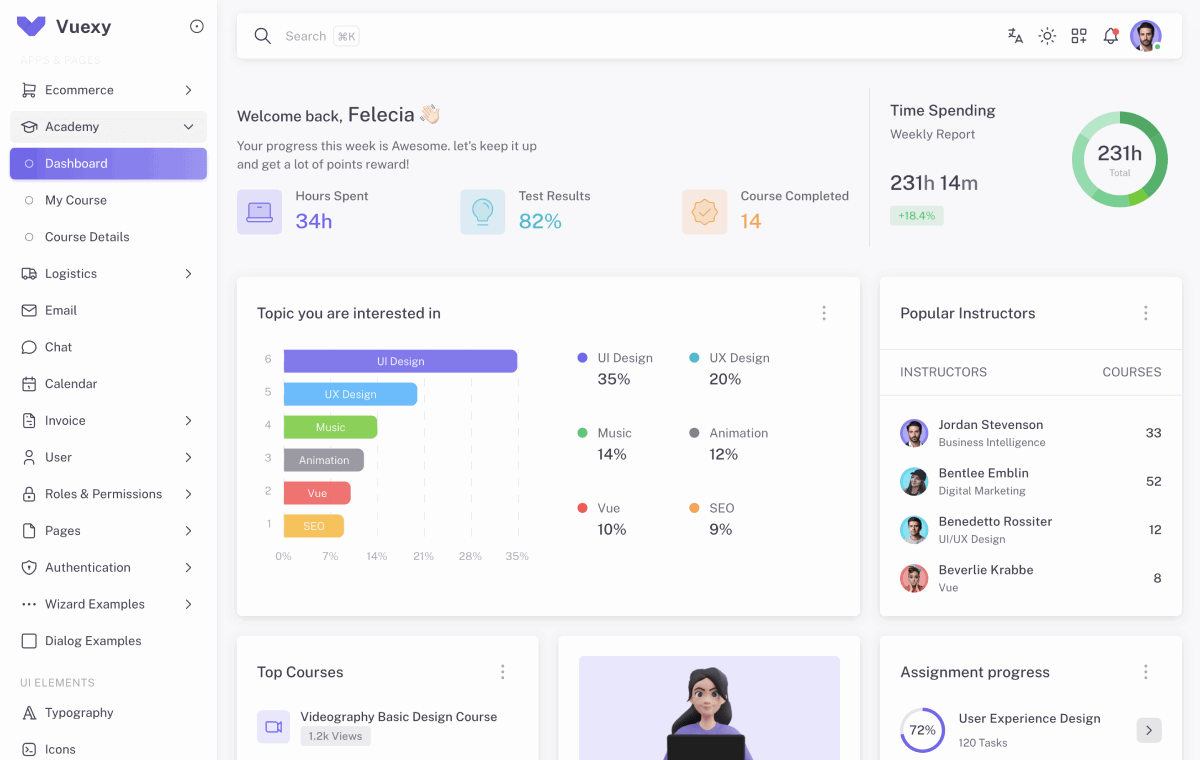The image size is (1200, 760).
Task: Click the Typography icon in the sidebar
Action: pyautogui.click(x=29, y=712)
